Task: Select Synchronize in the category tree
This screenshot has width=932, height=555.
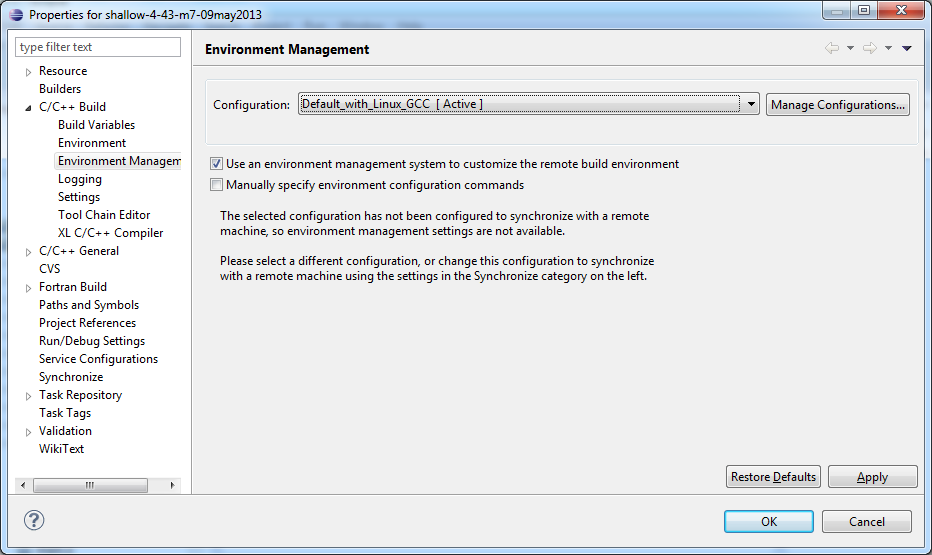Action: tap(71, 377)
